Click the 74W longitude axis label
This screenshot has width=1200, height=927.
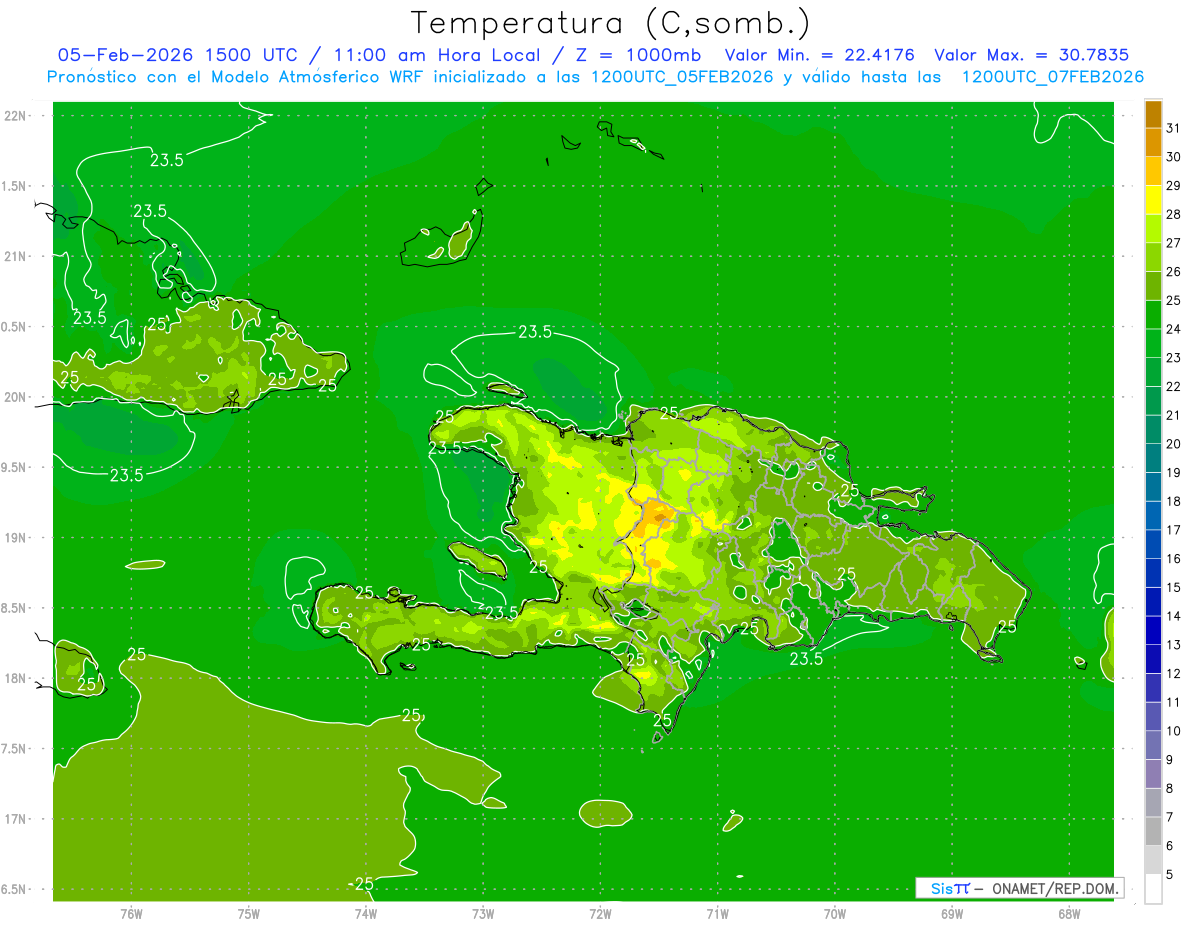tap(366, 914)
